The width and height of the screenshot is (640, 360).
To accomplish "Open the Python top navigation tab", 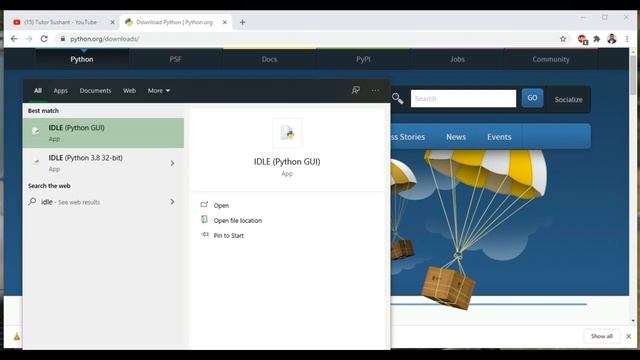I will click(x=82, y=59).
